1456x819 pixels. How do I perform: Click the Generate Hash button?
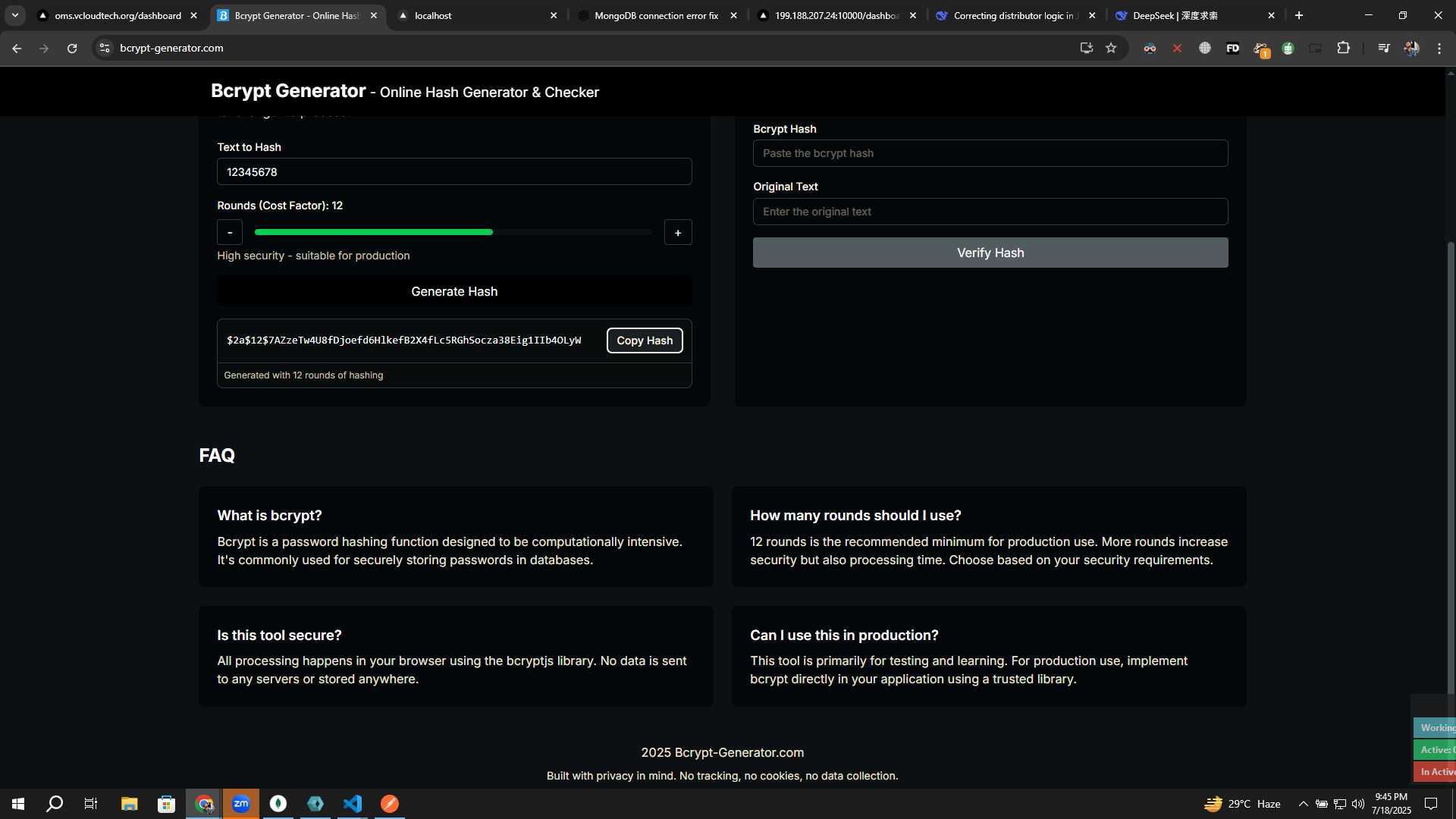[454, 291]
